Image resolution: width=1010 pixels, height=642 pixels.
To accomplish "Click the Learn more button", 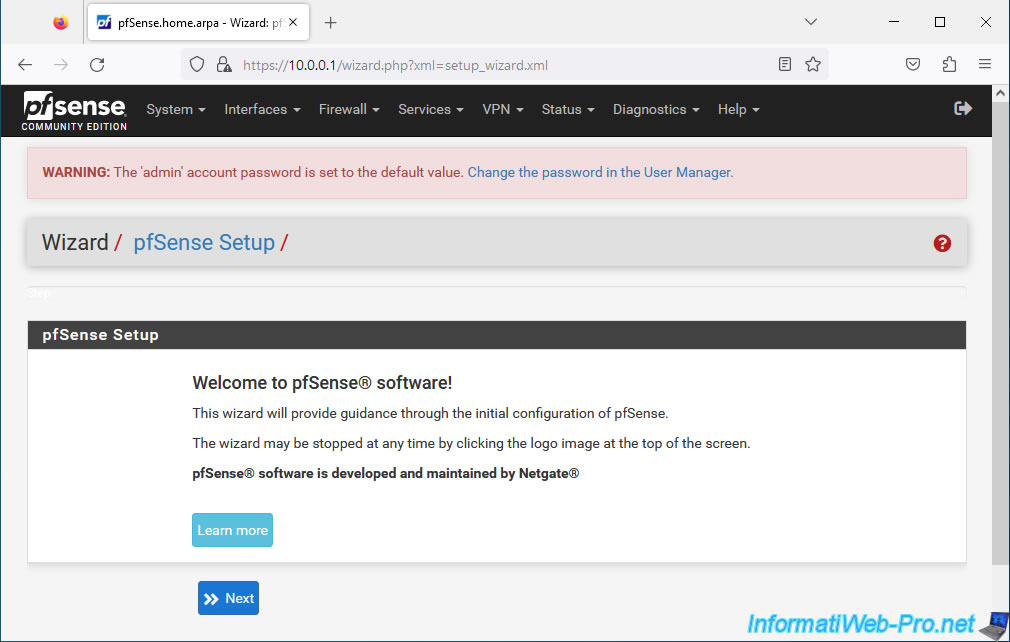I will [233, 530].
